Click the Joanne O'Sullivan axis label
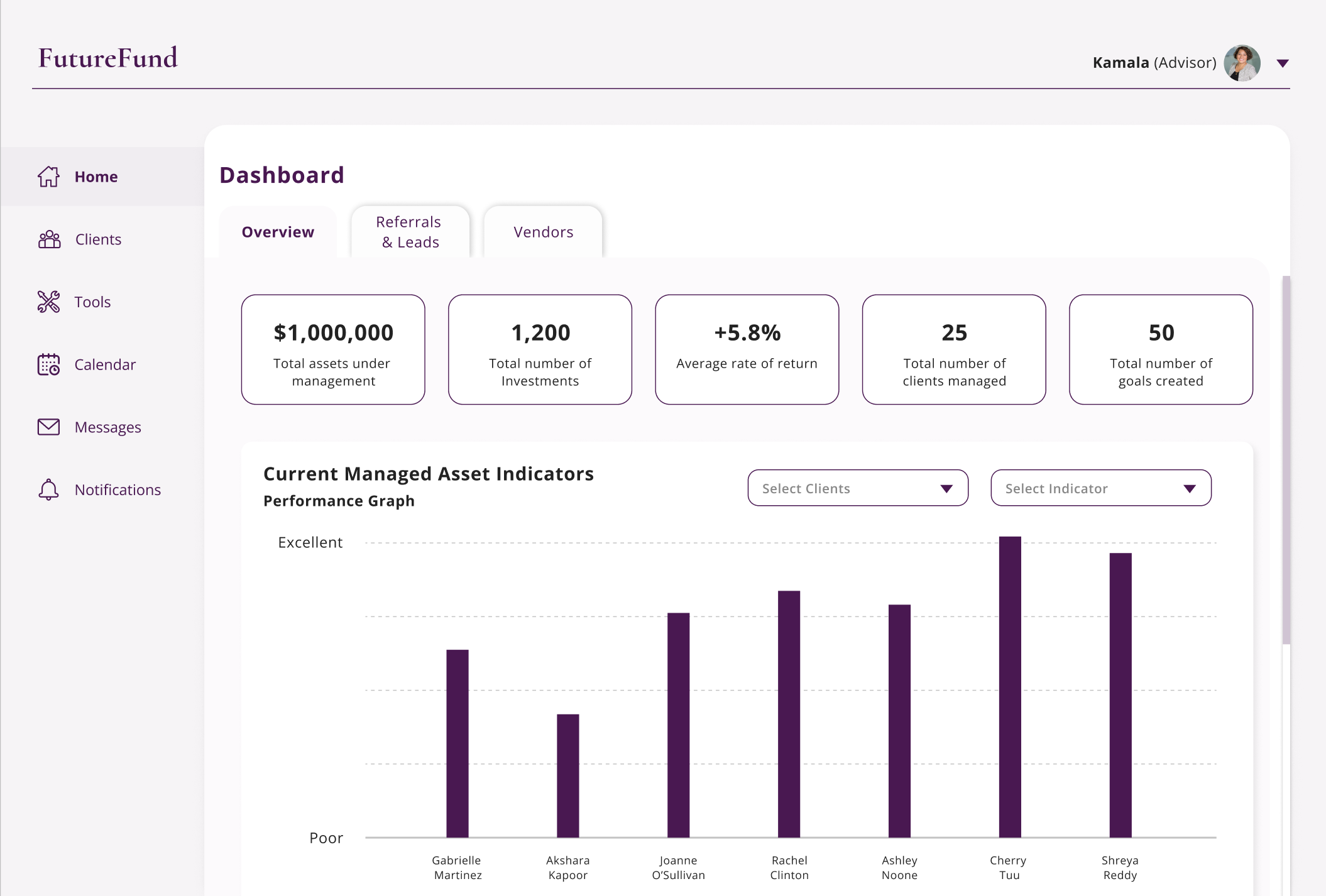The height and width of the screenshot is (896, 1326). tap(678, 868)
